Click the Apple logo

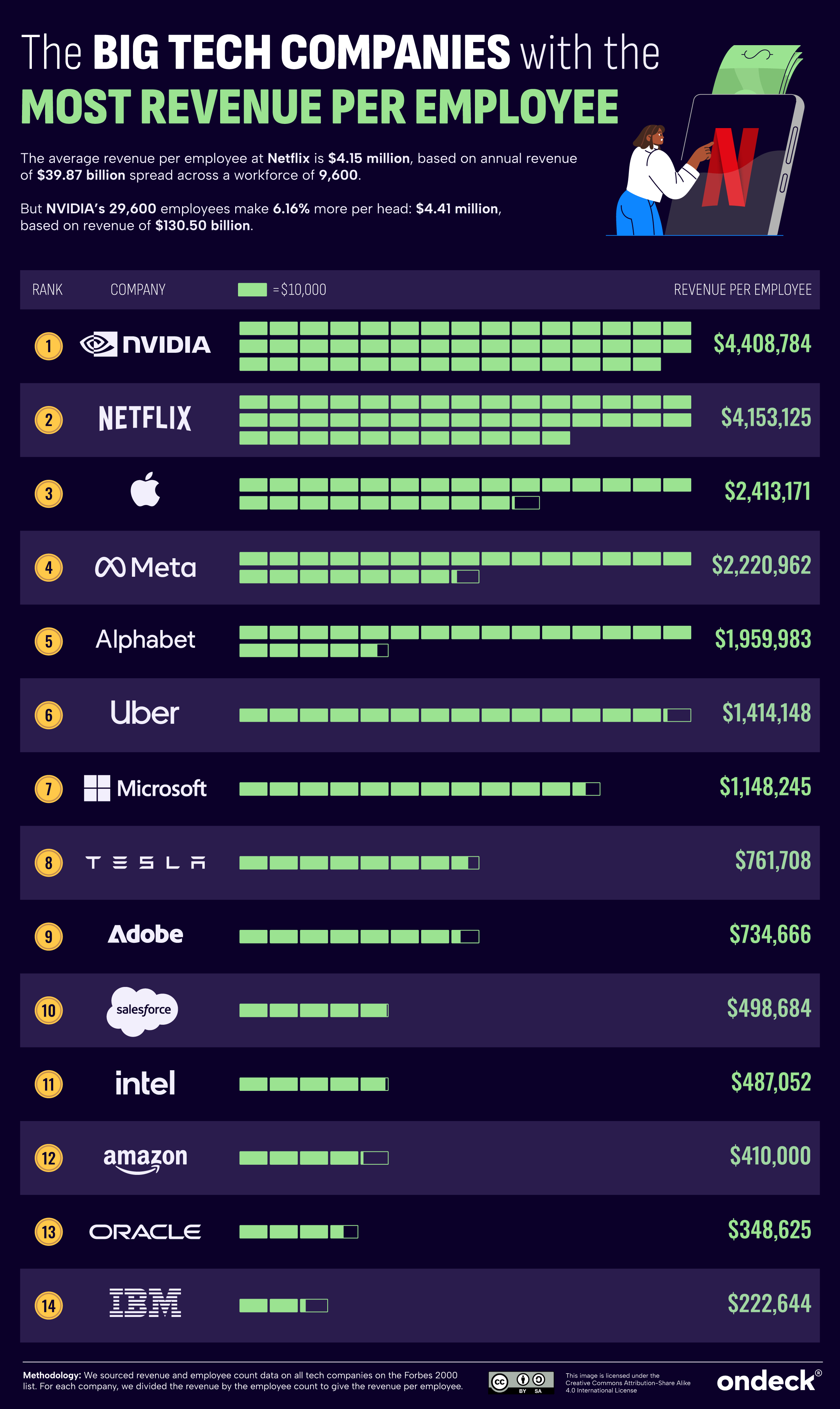146,490
